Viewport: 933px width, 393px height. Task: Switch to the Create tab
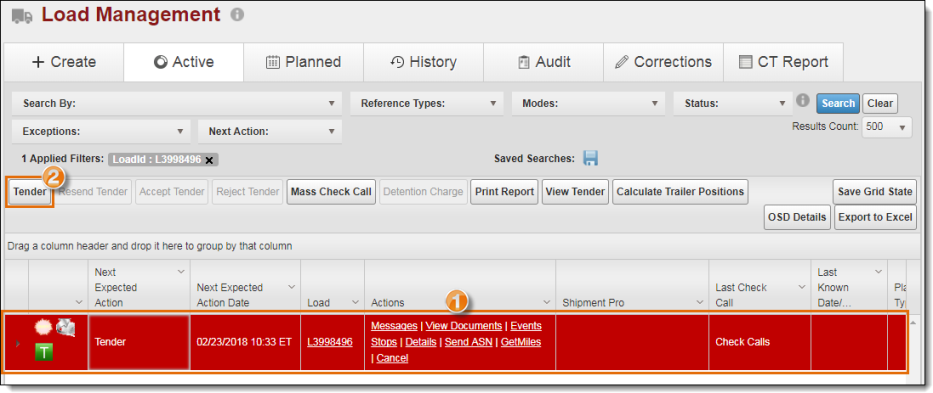tap(64, 62)
